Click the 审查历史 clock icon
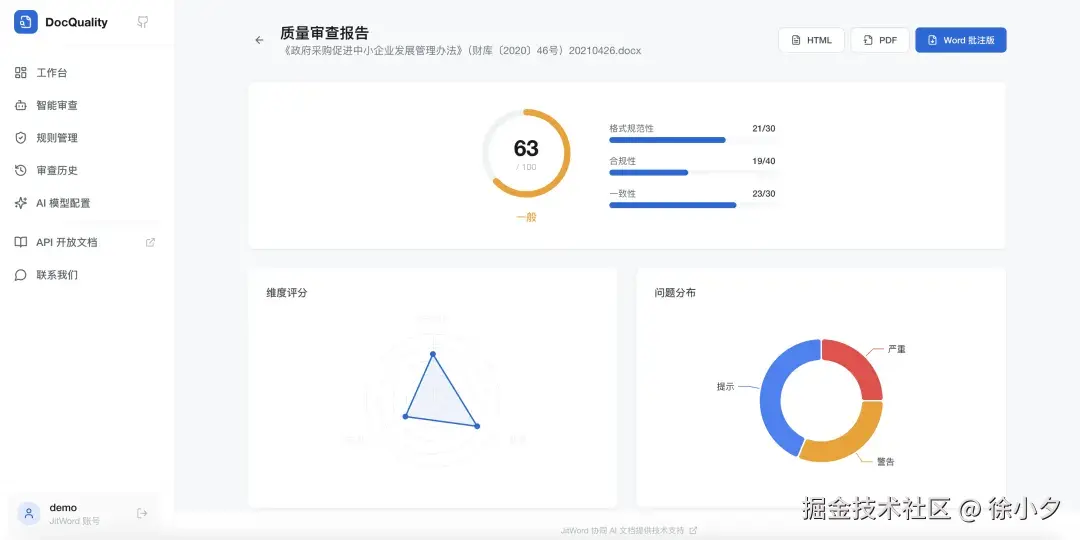This screenshot has height=540, width=1080. coord(21,170)
